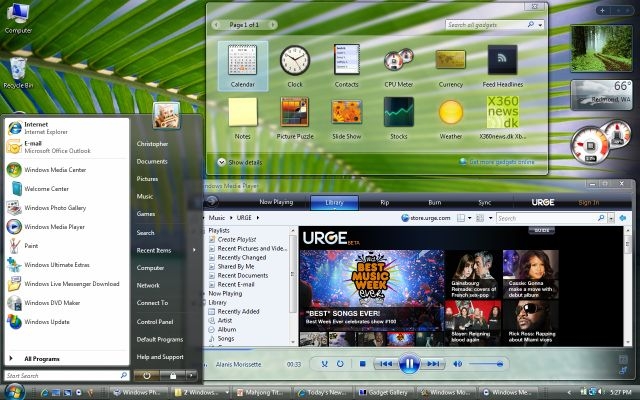
Task: Open the URGE tab
Action: 543,202
